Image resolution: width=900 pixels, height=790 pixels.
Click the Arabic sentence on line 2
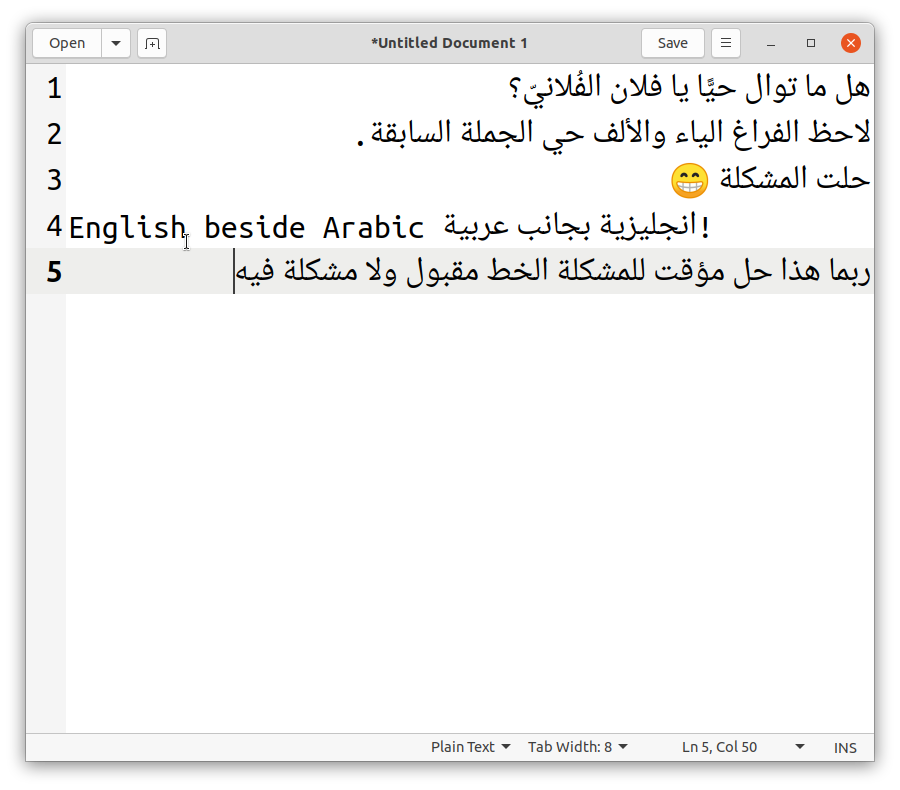coord(613,134)
